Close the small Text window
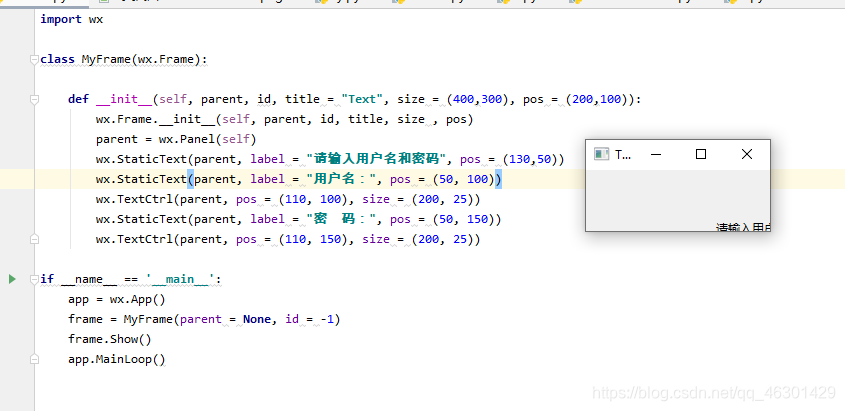Viewport: 845px width, 411px height. (746, 155)
